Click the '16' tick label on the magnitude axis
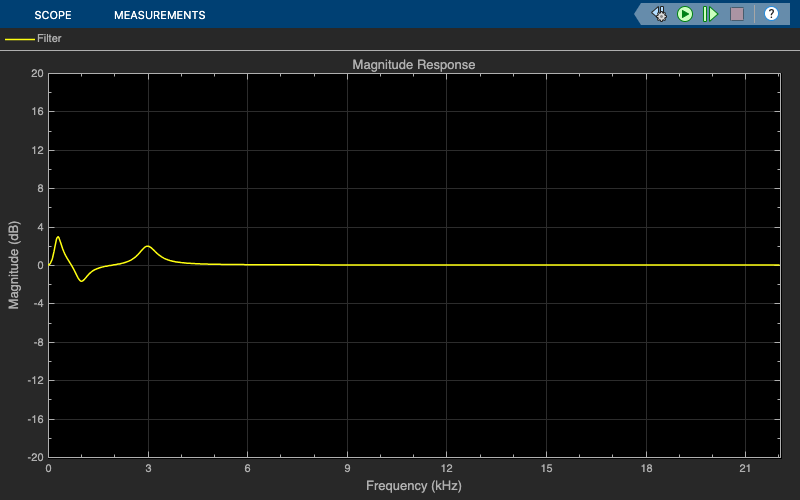The height and width of the screenshot is (500, 800). (37, 112)
